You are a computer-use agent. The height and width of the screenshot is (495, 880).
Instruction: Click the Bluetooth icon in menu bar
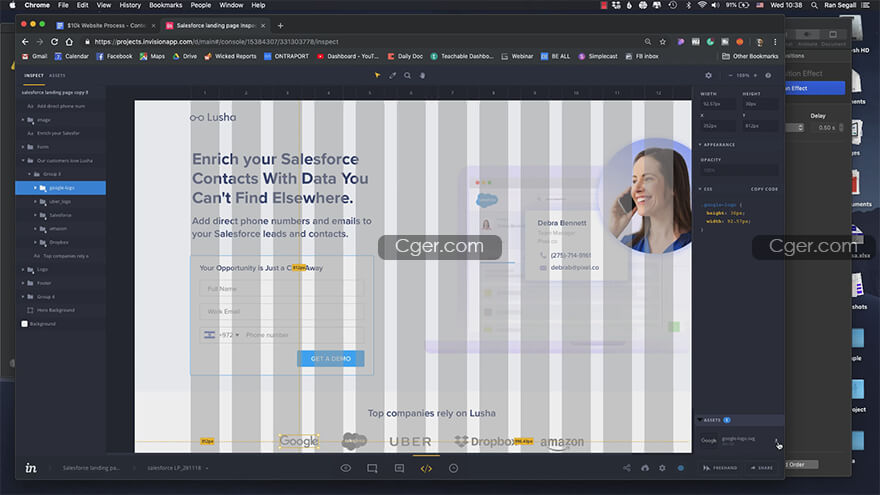[x=689, y=5]
